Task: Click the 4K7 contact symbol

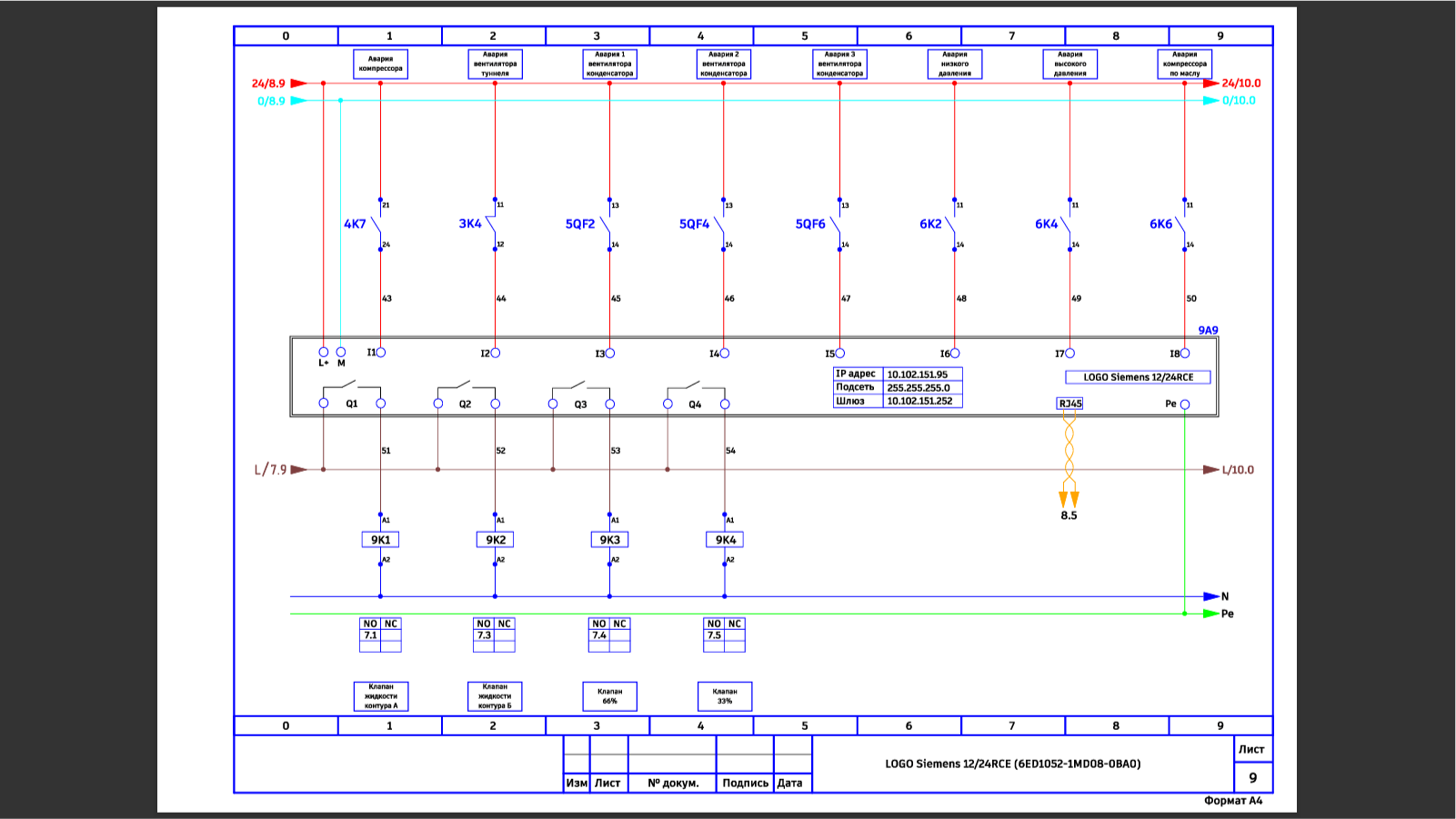Action: [x=377, y=225]
